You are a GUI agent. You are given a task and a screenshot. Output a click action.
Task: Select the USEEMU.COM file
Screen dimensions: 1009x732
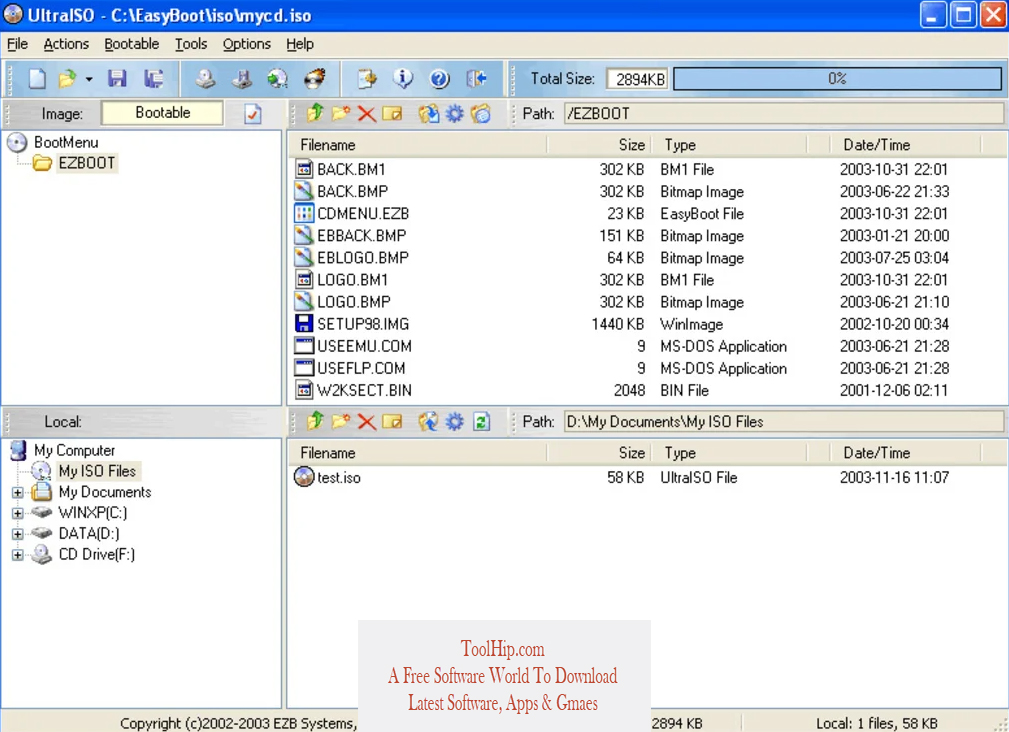pos(364,346)
